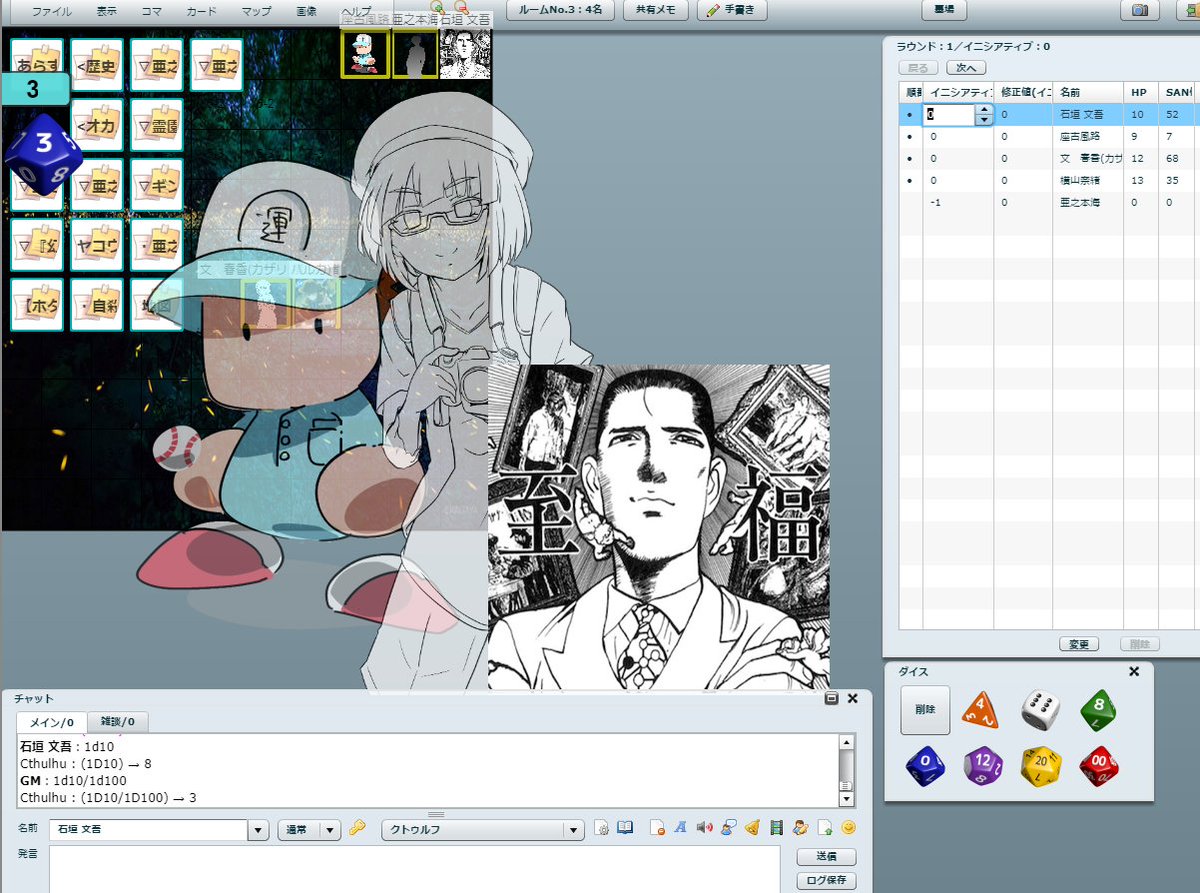Open the 共有メモ shared memo button

tap(656, 10)
